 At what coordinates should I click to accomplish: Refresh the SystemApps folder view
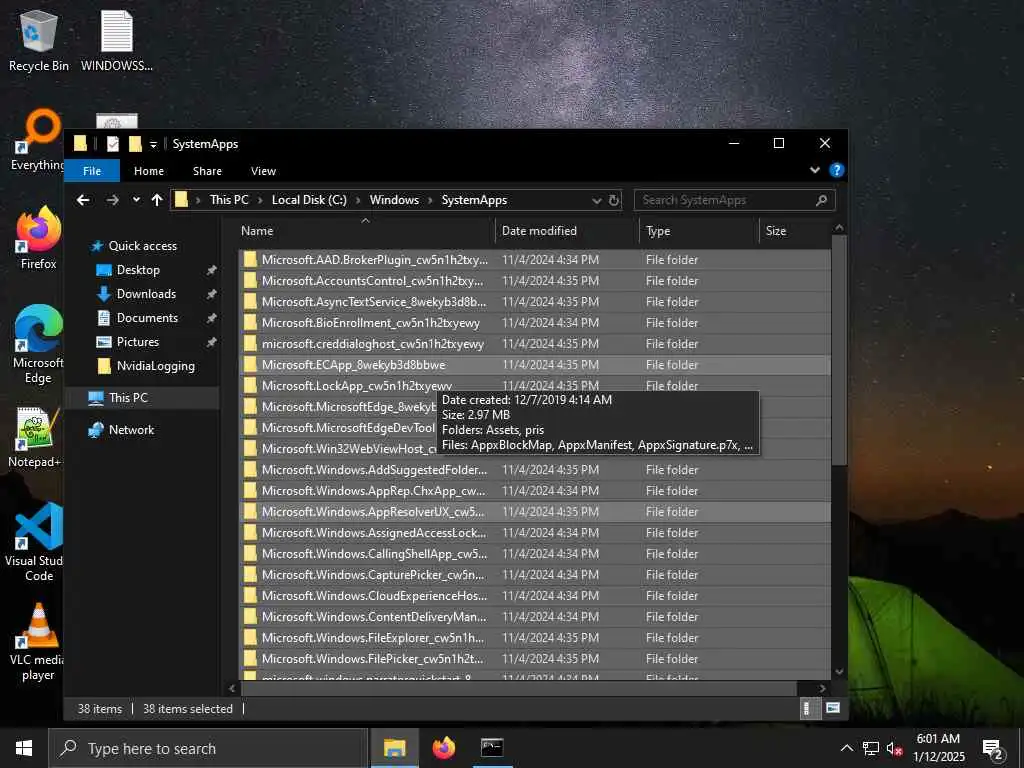click(614, 200)
